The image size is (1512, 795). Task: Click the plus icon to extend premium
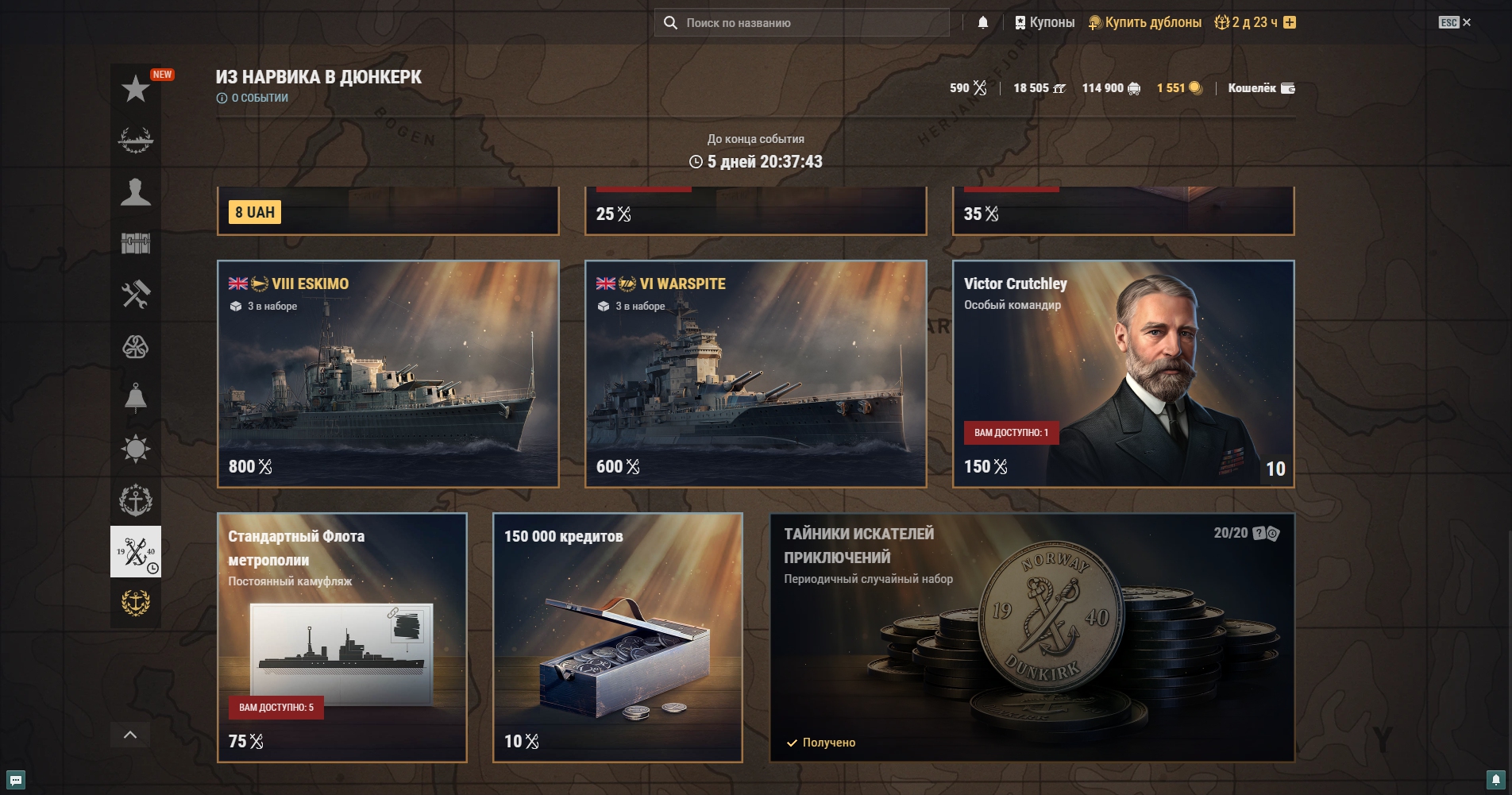(x=1290, y=22)
